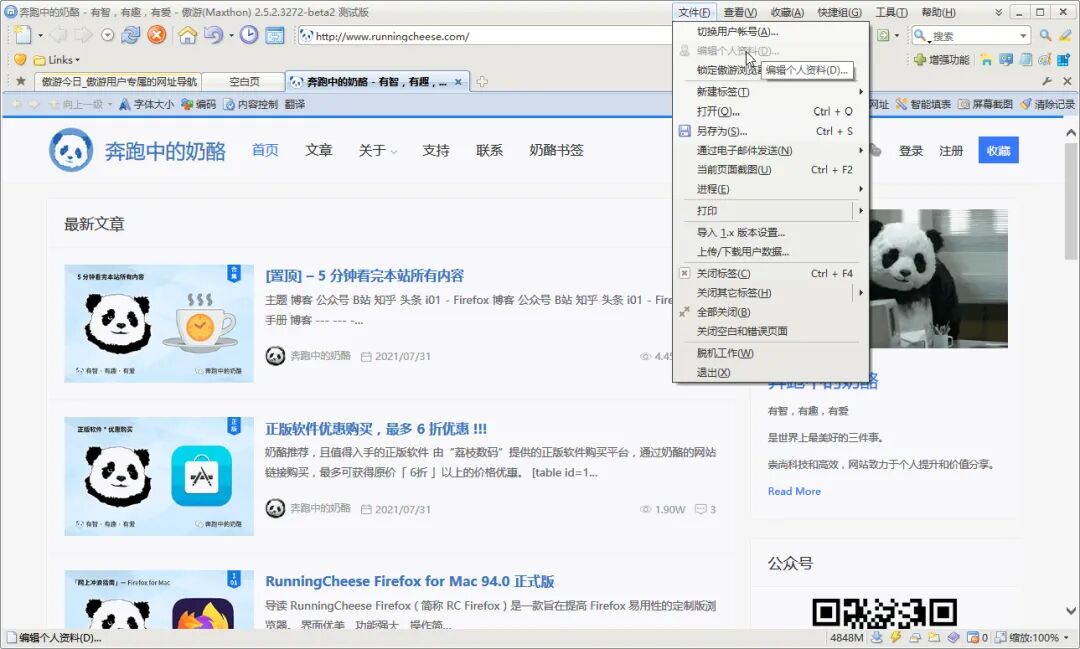Choose 另存为(S) in File menu
This screenshot has height=649, width=1080.
[770, 131]
